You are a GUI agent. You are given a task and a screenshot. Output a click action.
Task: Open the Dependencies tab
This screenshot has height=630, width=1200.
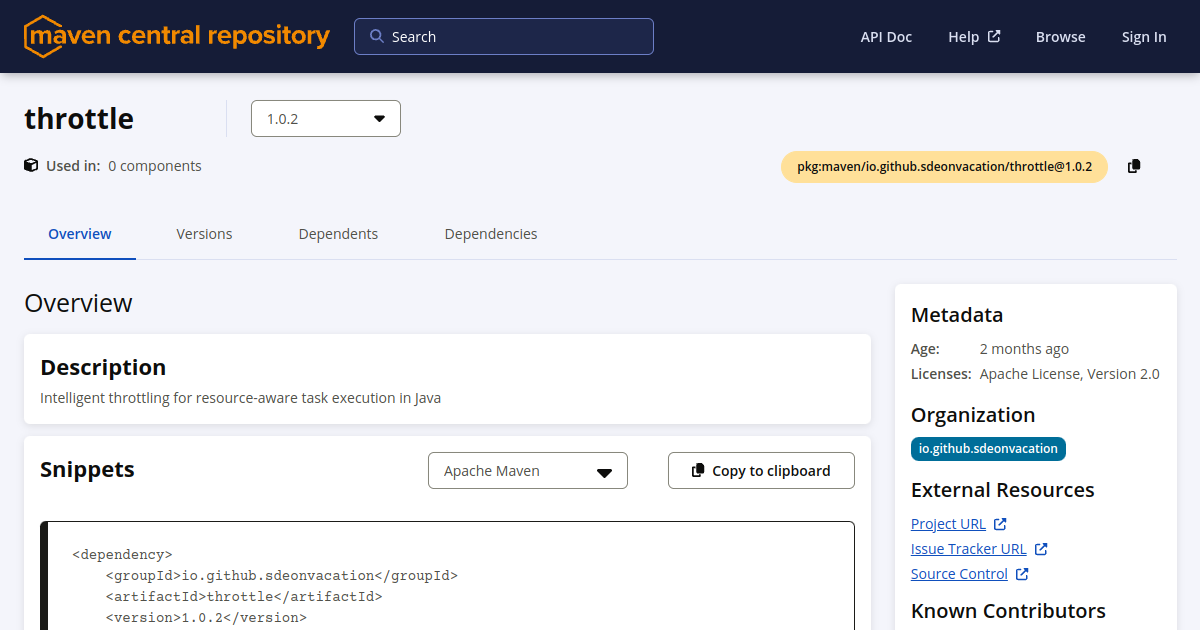[x=491, y=234]
